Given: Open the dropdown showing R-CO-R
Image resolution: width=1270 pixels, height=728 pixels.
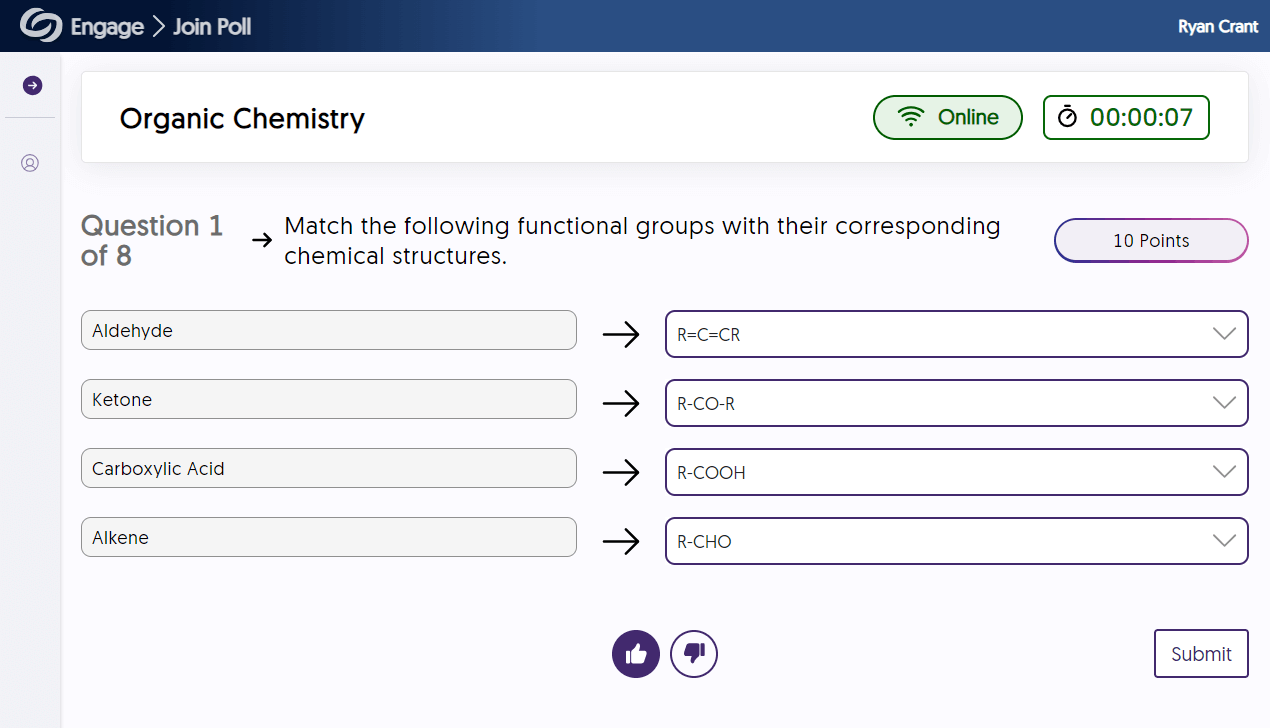Looking at the screenshot, I should point(957,403).
